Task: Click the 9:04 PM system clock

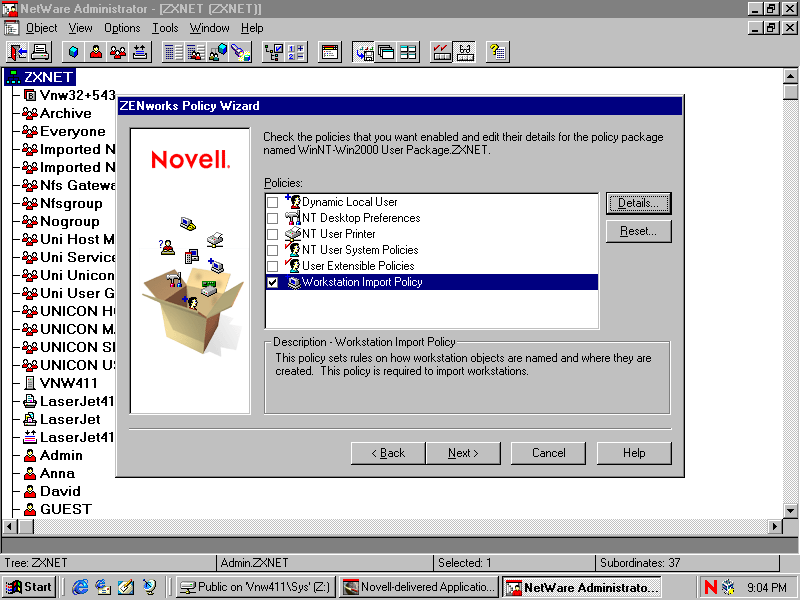Action: [766, 588]
